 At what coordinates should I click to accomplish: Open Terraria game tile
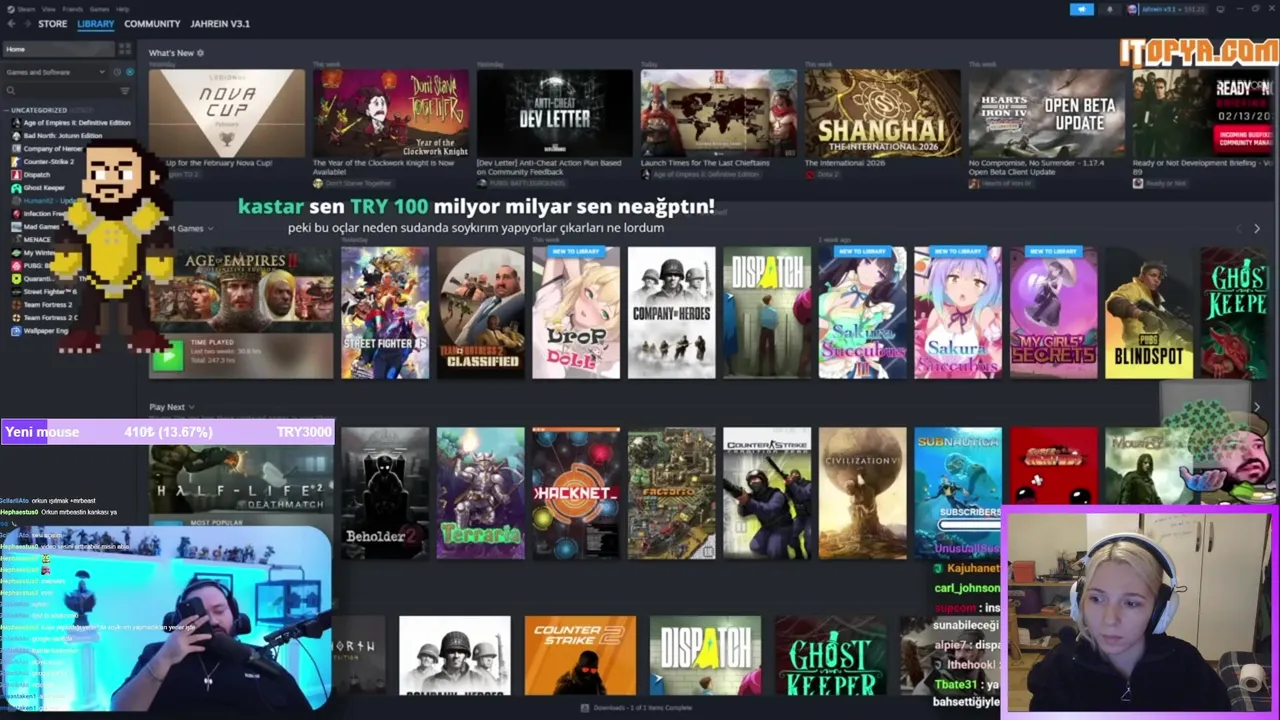(x=480, y=493)
